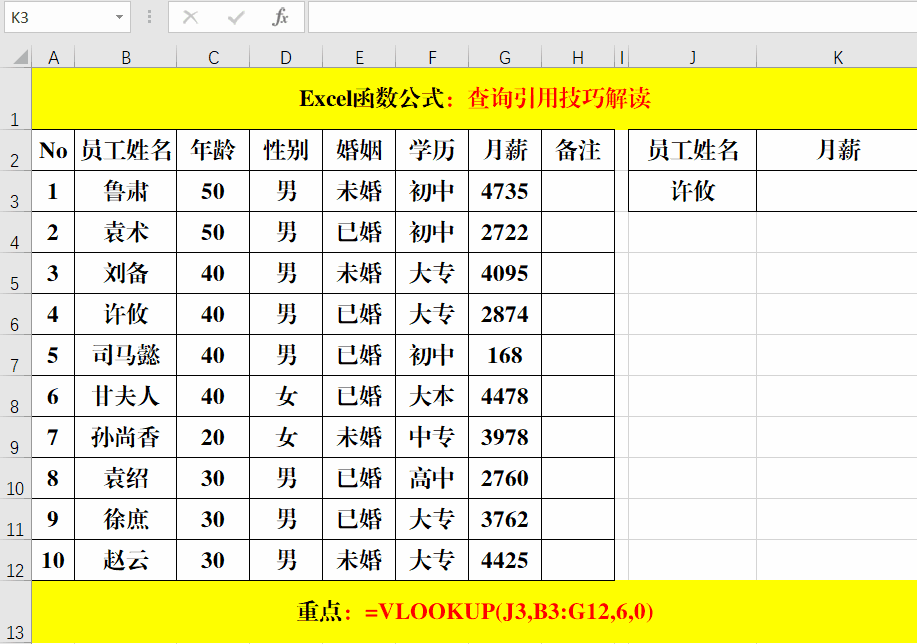The width and height of the screenshot is (917, 644).
Task: Select column H header
Action: pos(578,57)
